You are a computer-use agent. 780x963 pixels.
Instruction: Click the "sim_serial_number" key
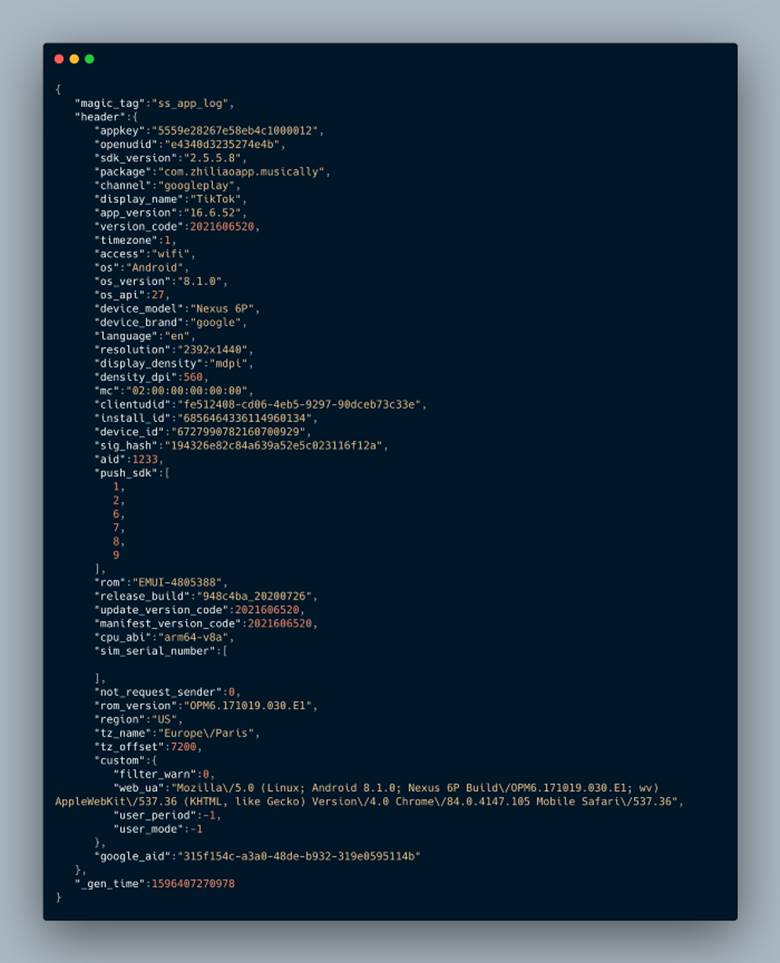[156, 651]
